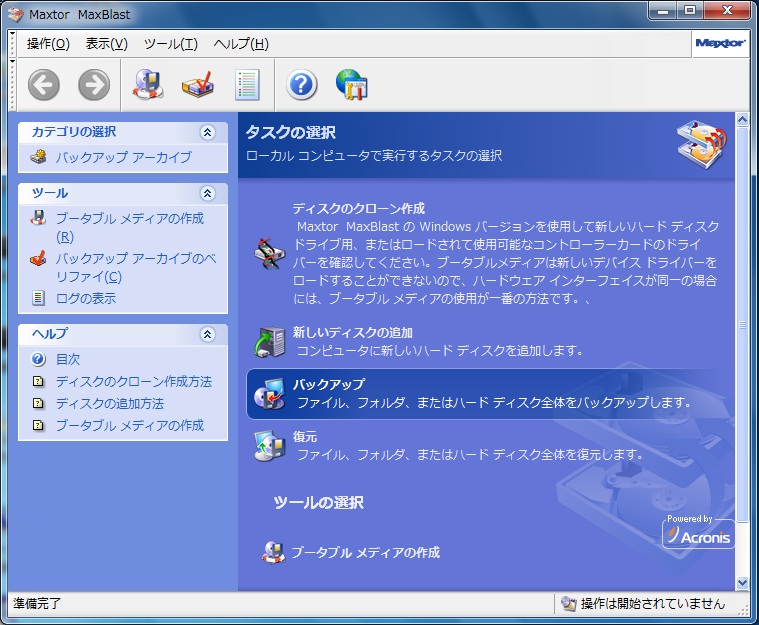
Task: Click the MaxBlast title bar application icon
Action: point(15,15)
